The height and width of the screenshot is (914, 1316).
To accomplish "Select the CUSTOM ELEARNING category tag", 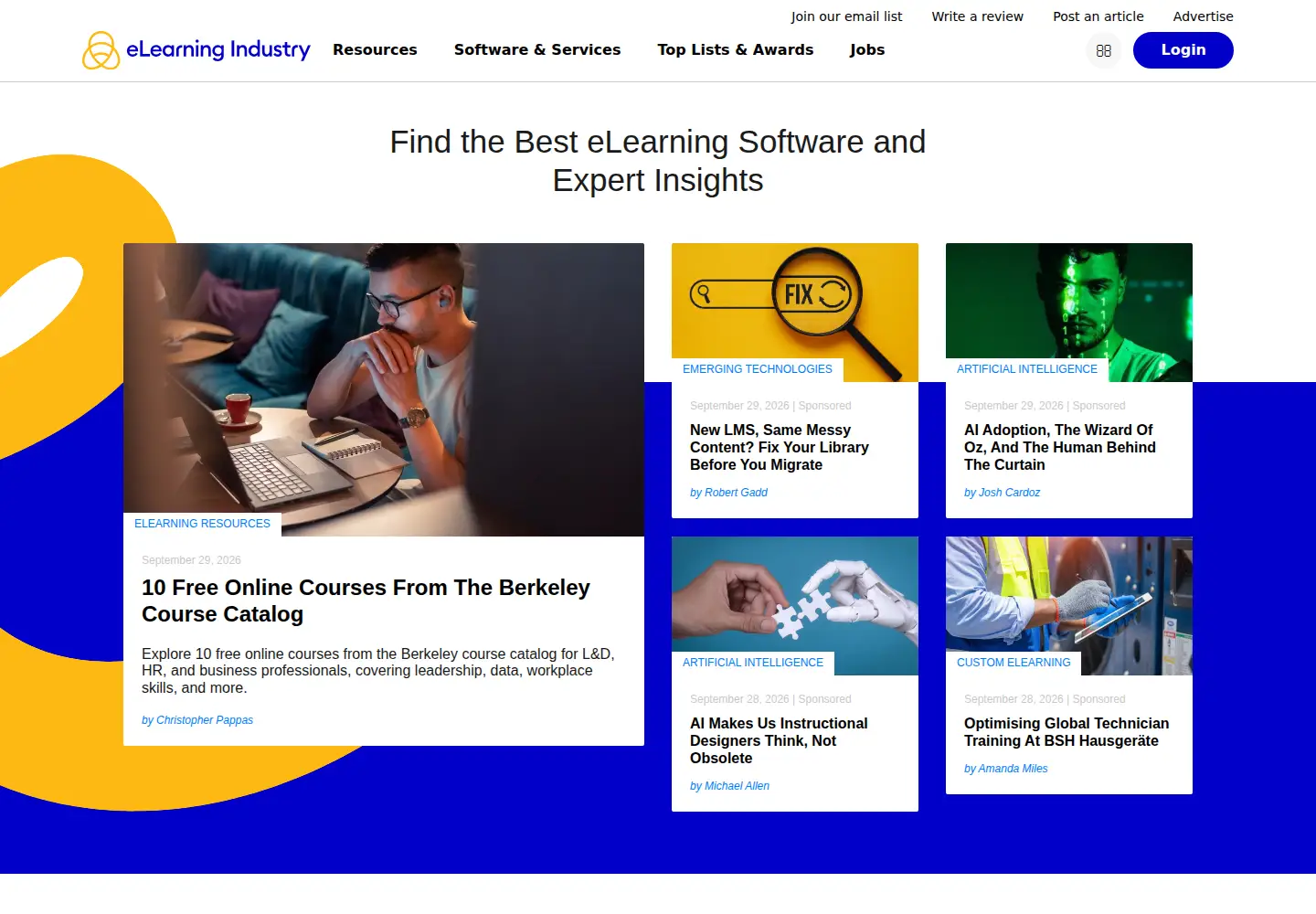I will (x=1014, y=663).
